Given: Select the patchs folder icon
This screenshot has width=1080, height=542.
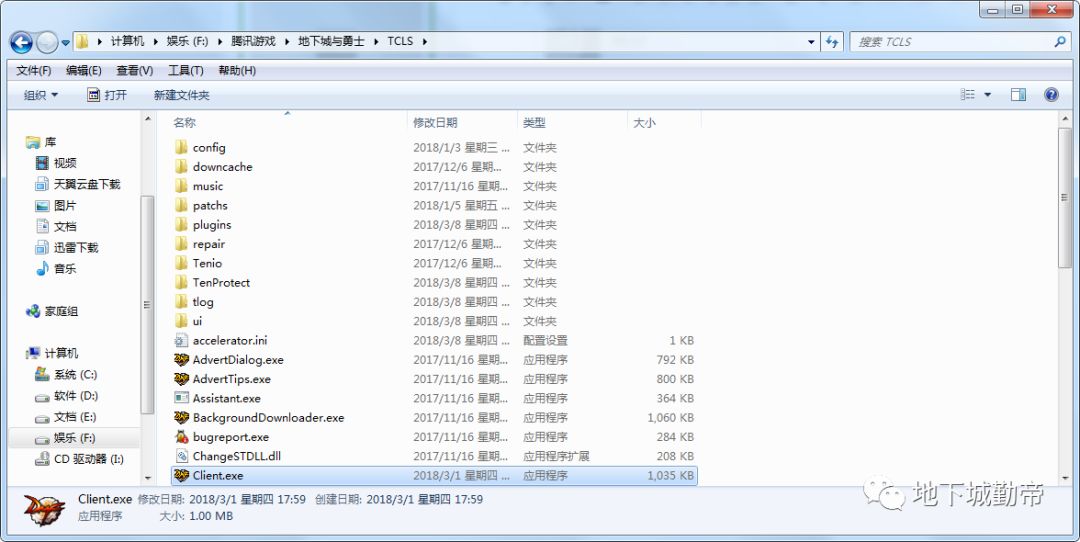Looking at the screenshot, I should coord(181,205).
